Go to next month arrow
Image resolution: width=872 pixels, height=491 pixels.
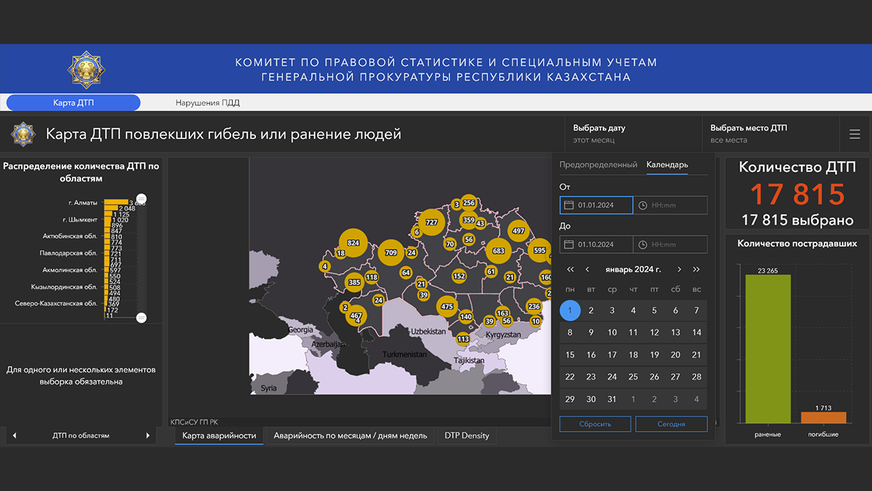pos(679,269)
